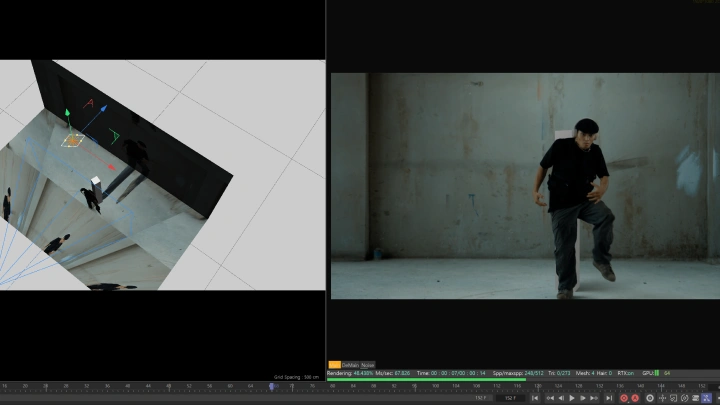Click the highlighted blue icon at the timeline's right end
720x405 pixels.
[706, 398]
